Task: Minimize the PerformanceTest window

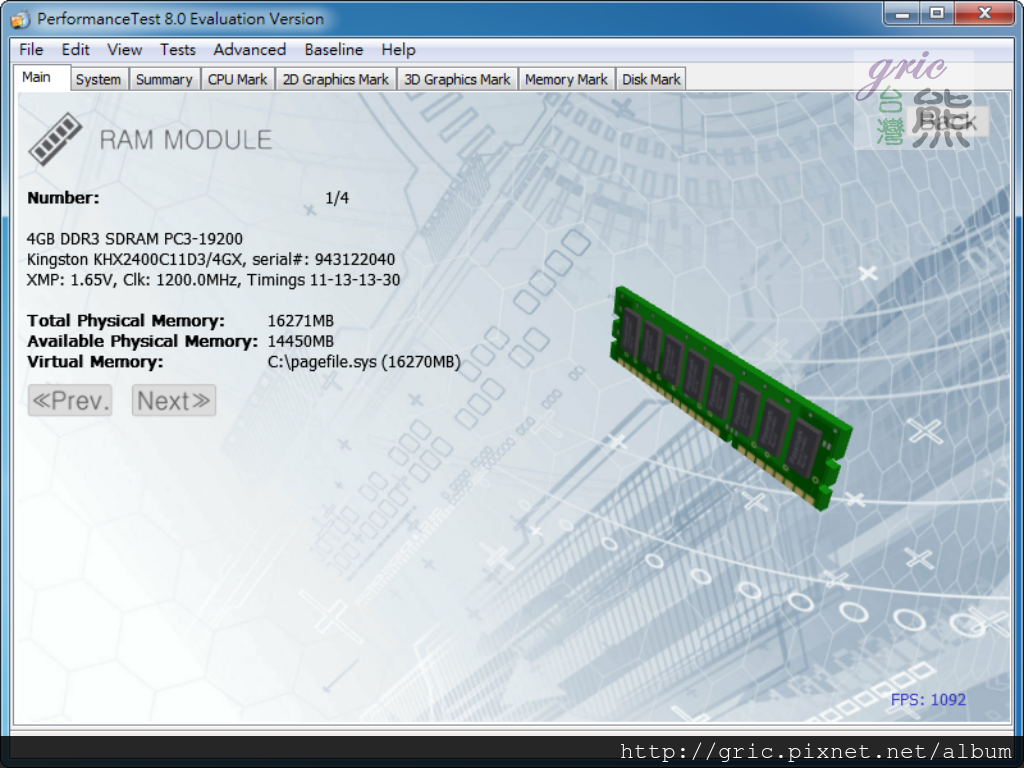Action: [902, 13]
